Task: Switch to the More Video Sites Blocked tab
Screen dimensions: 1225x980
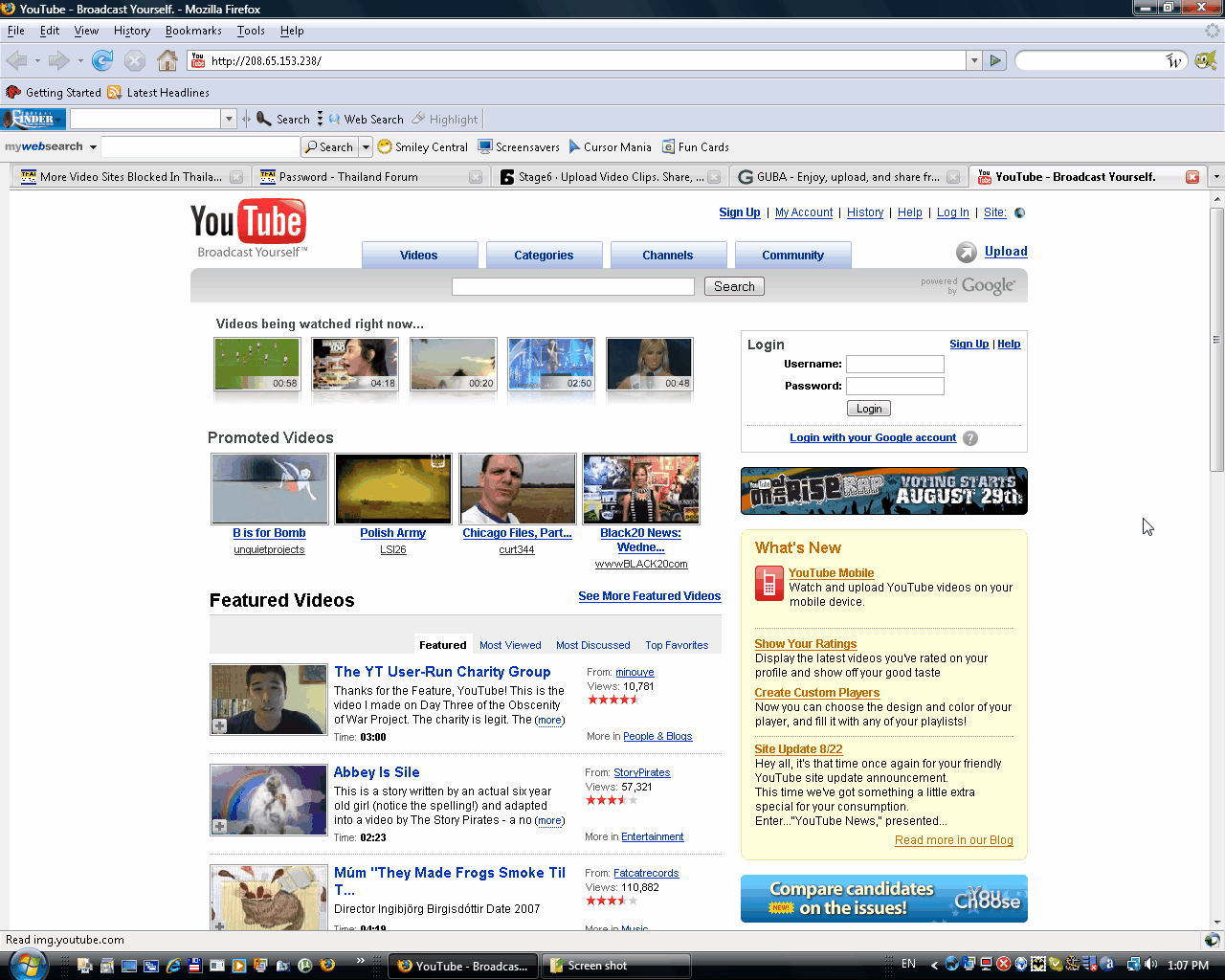Action: point(131,177)
